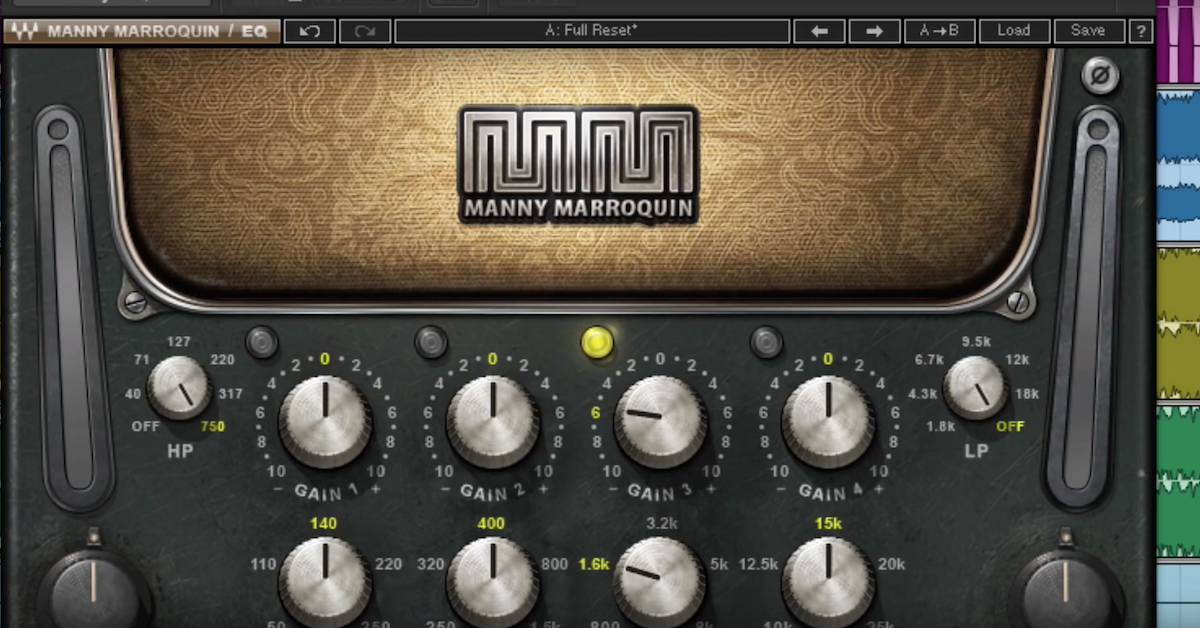Disable band 3 using the lit yellow LED

click(597, 342)
